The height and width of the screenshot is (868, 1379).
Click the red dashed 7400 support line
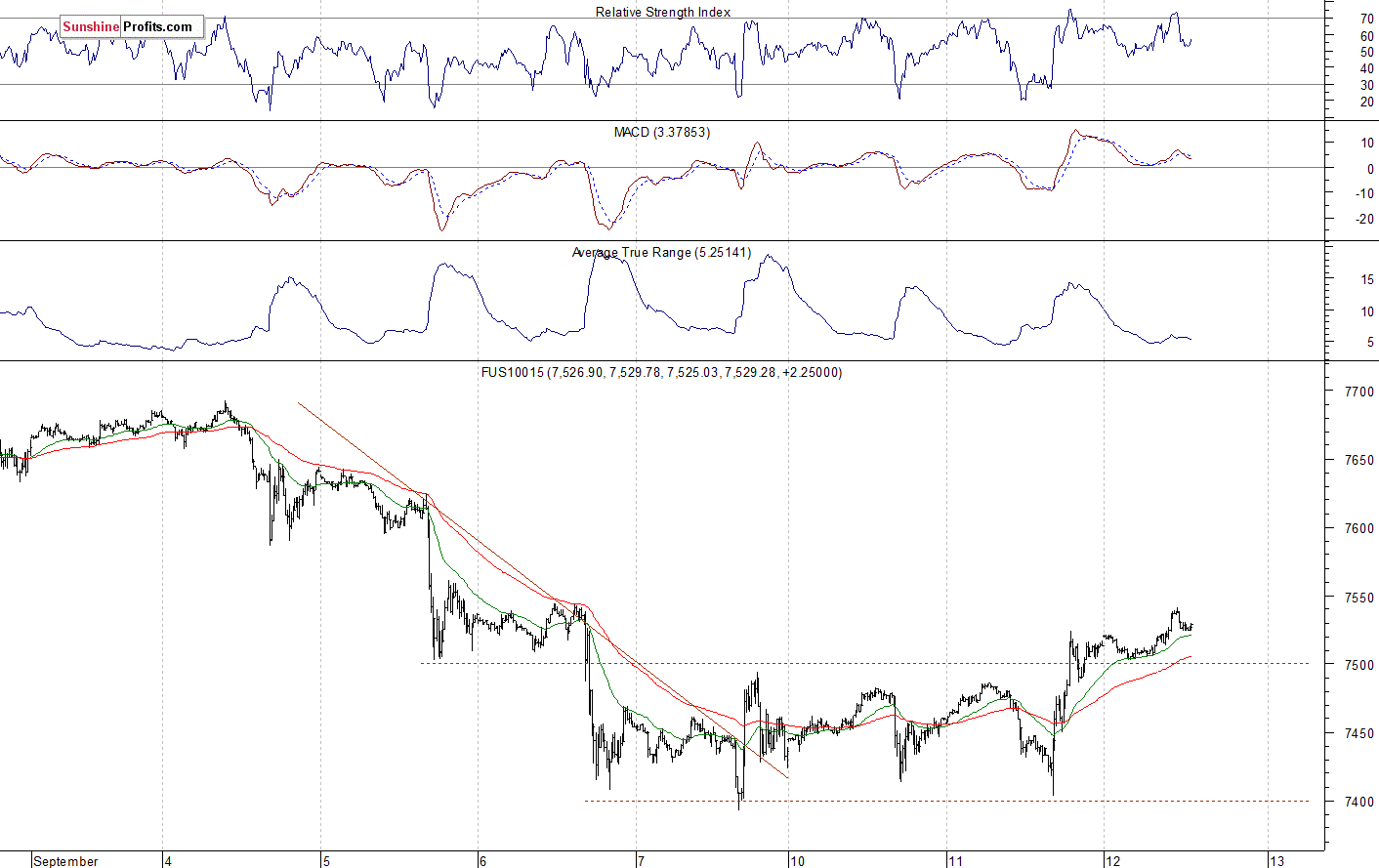tap(946, 801)
